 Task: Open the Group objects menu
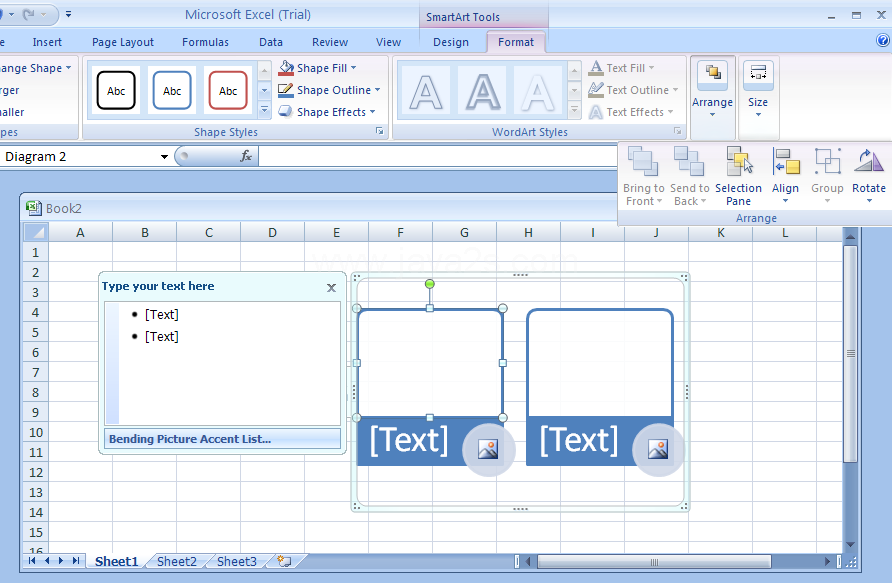(827, 176)
